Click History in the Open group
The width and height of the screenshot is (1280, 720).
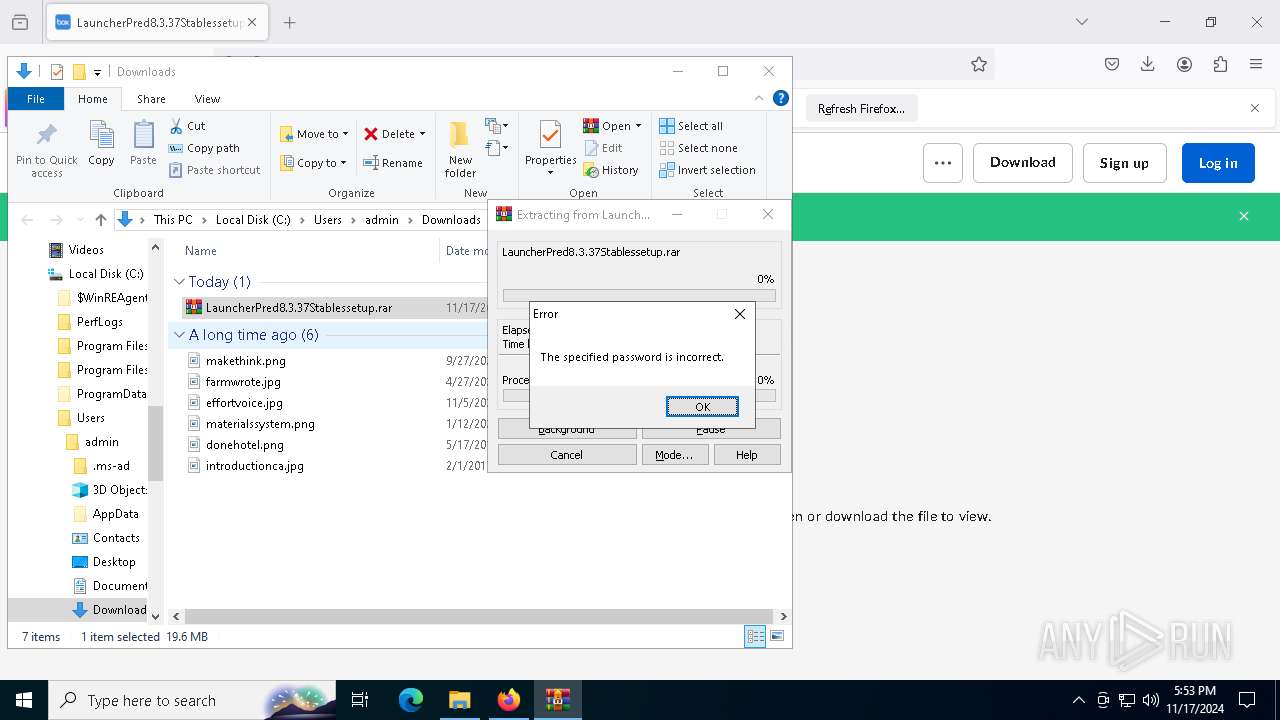click(611, 170)
